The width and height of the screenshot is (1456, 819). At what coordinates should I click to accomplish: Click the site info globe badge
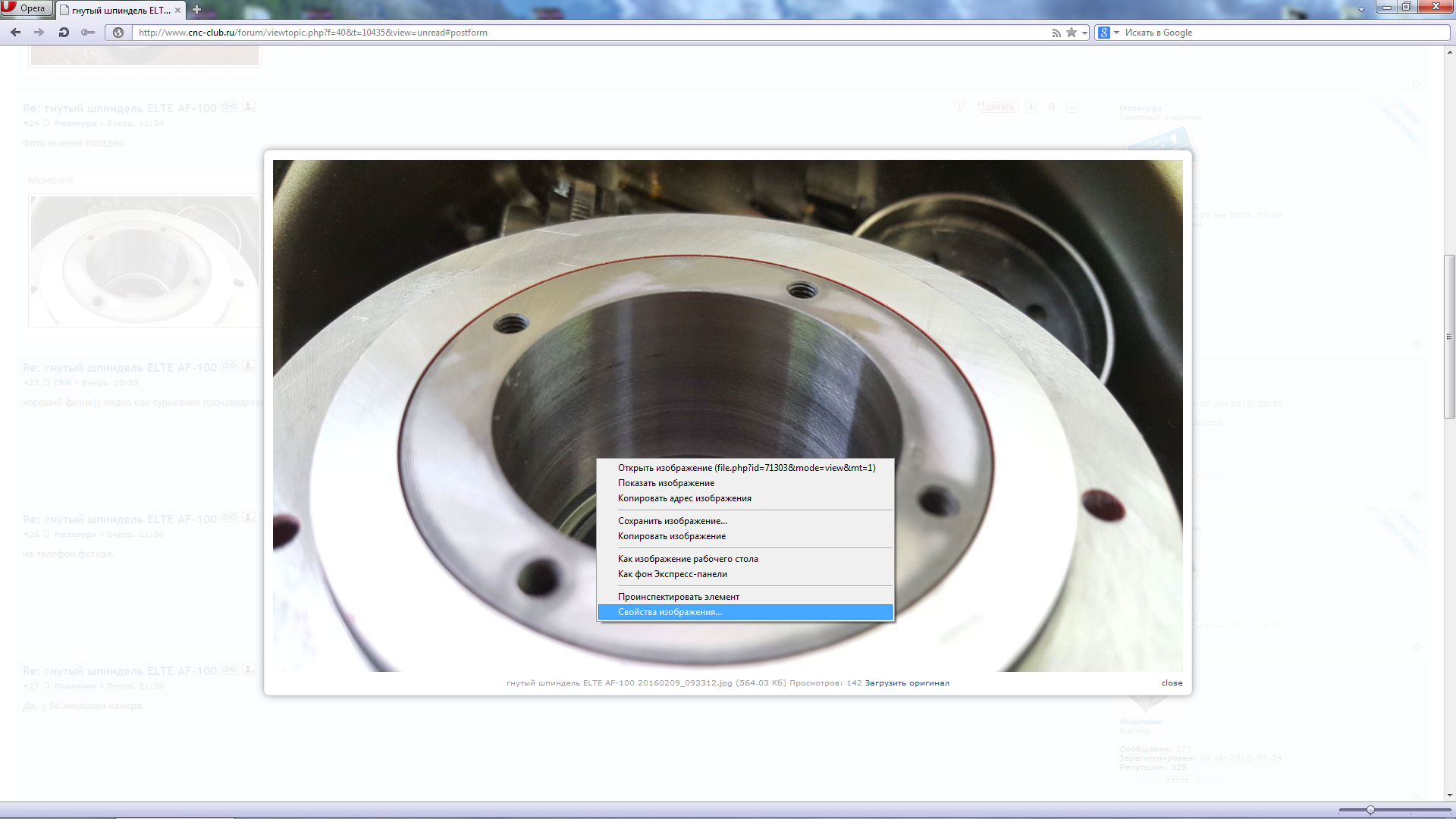[x=118, y=33]
